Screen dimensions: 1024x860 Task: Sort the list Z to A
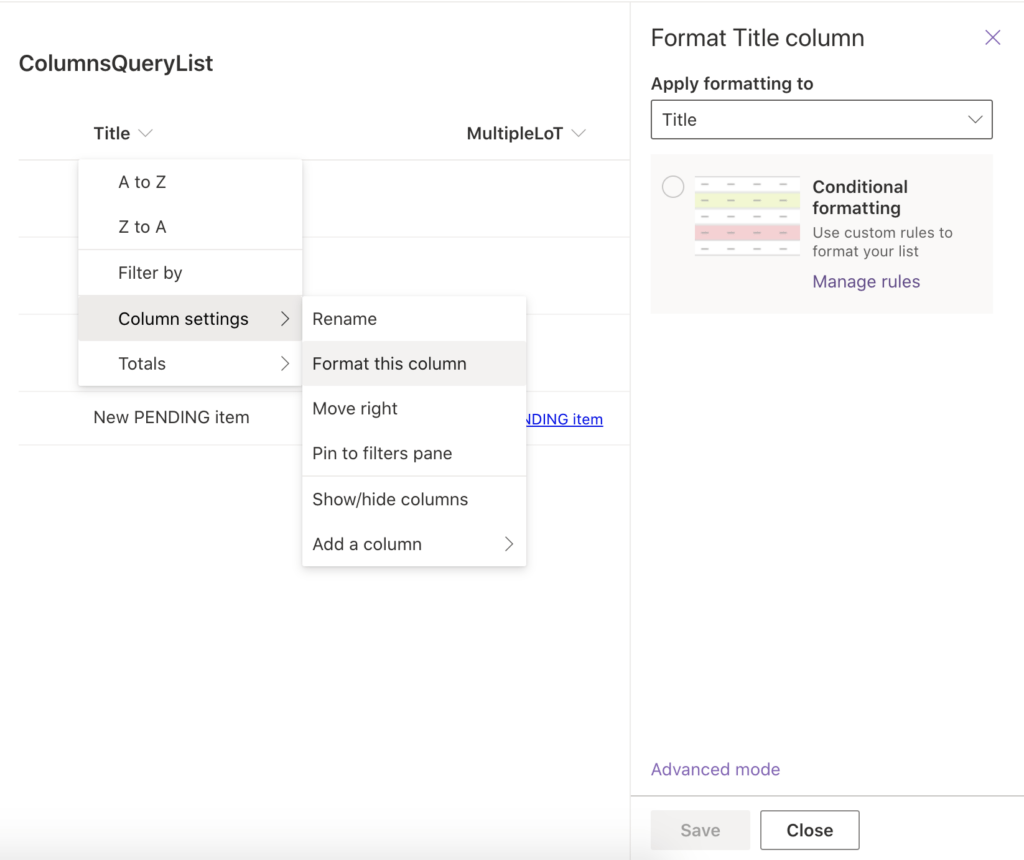[x=142, y=226]
